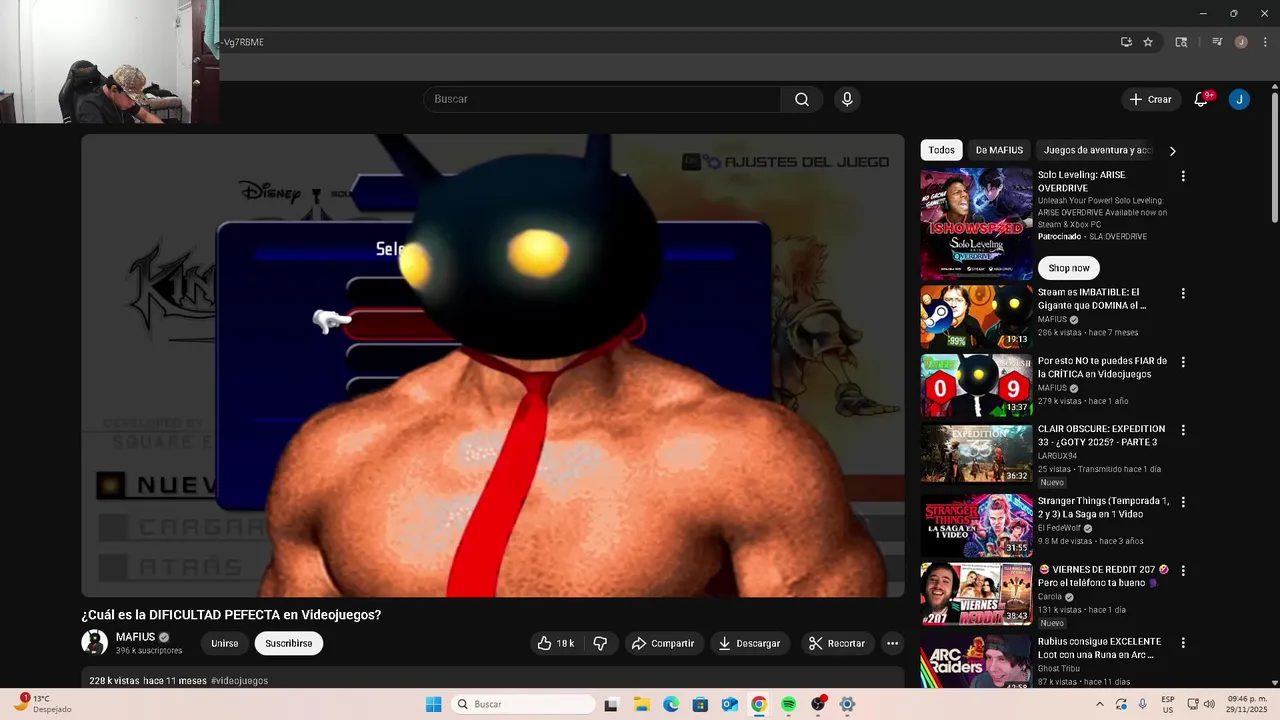Click the main video player
This screenshot has height=720, width=1280.
(x=493, y=366)
